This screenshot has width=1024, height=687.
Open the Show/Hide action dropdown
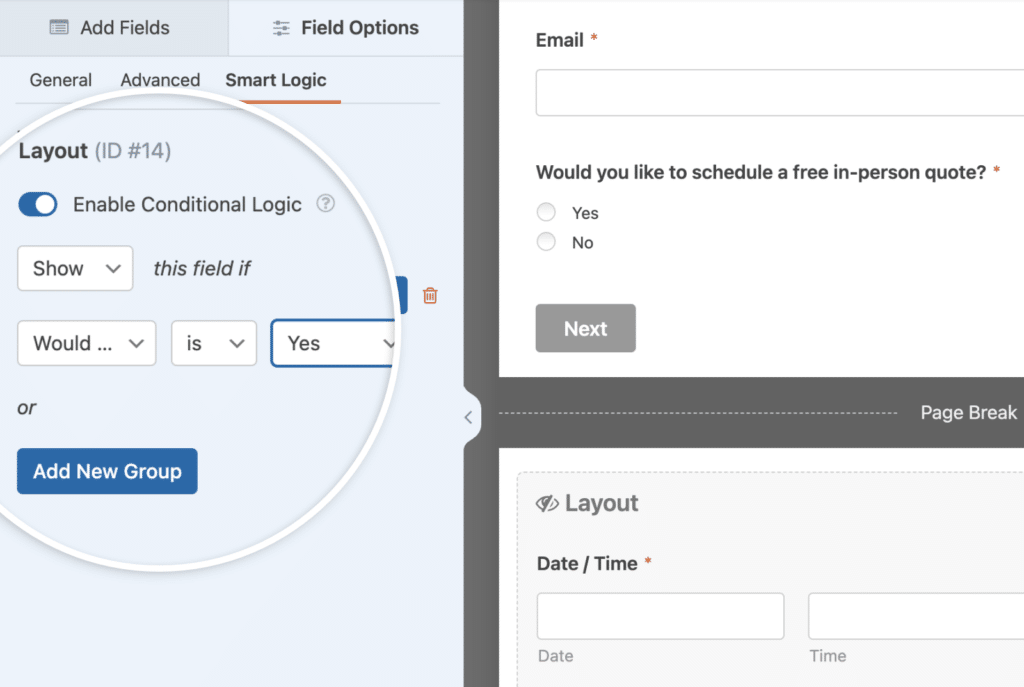coord(74,268)
